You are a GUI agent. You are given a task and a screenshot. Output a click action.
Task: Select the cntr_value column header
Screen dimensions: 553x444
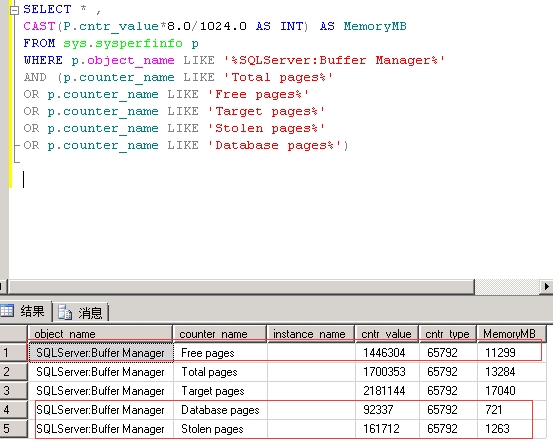387,334
